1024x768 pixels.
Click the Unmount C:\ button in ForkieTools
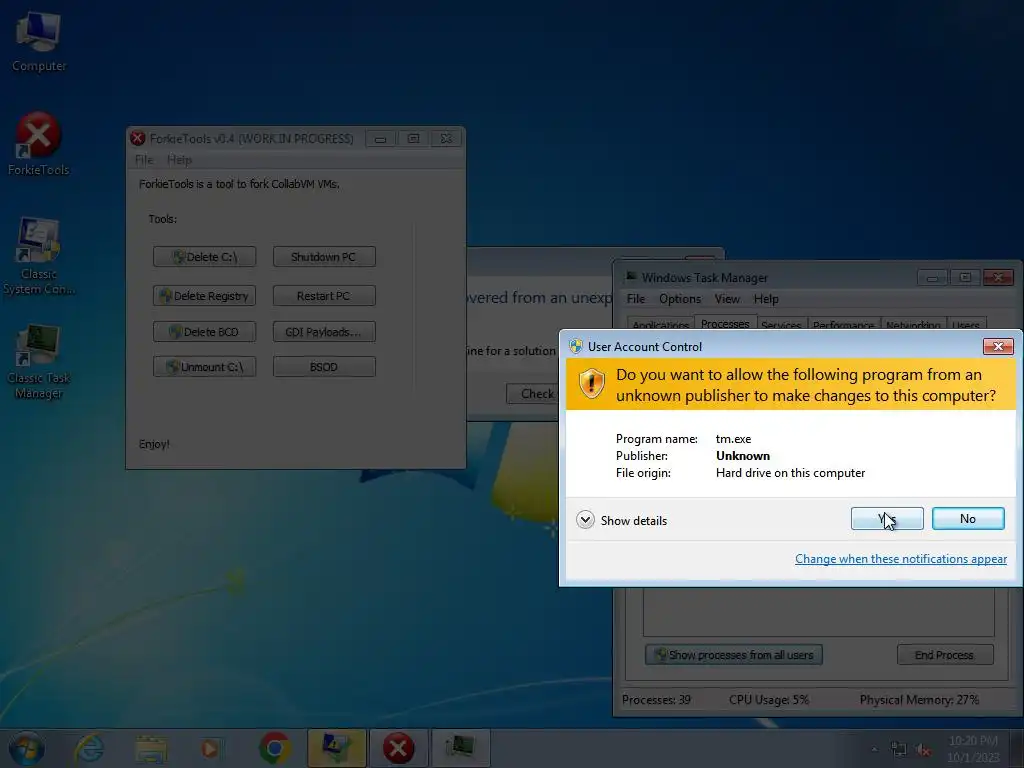(x=204, y=367)
